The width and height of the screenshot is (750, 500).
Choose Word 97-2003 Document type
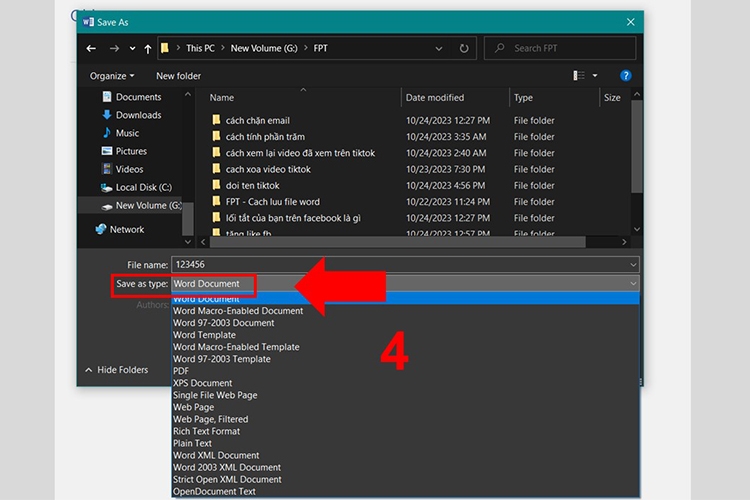[405, 323]
